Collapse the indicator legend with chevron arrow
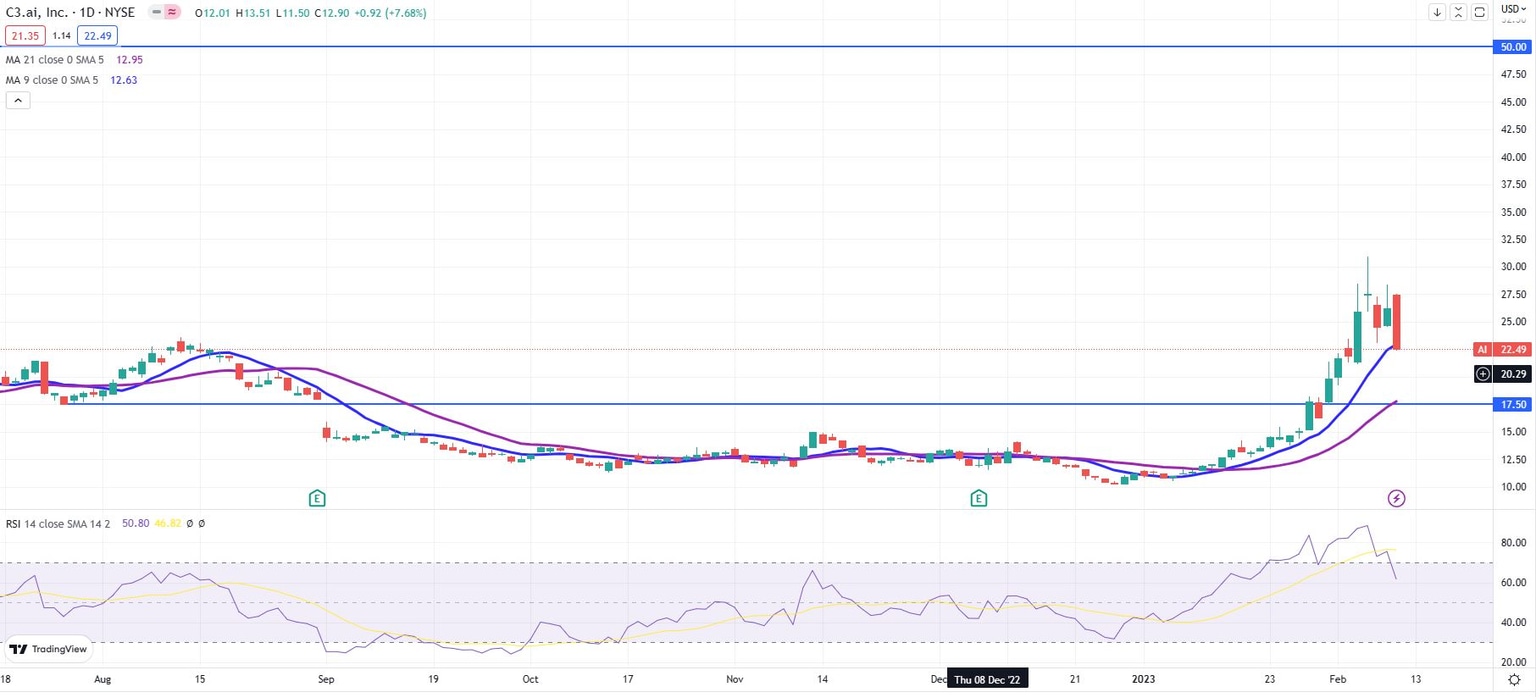 pos(18,100)
